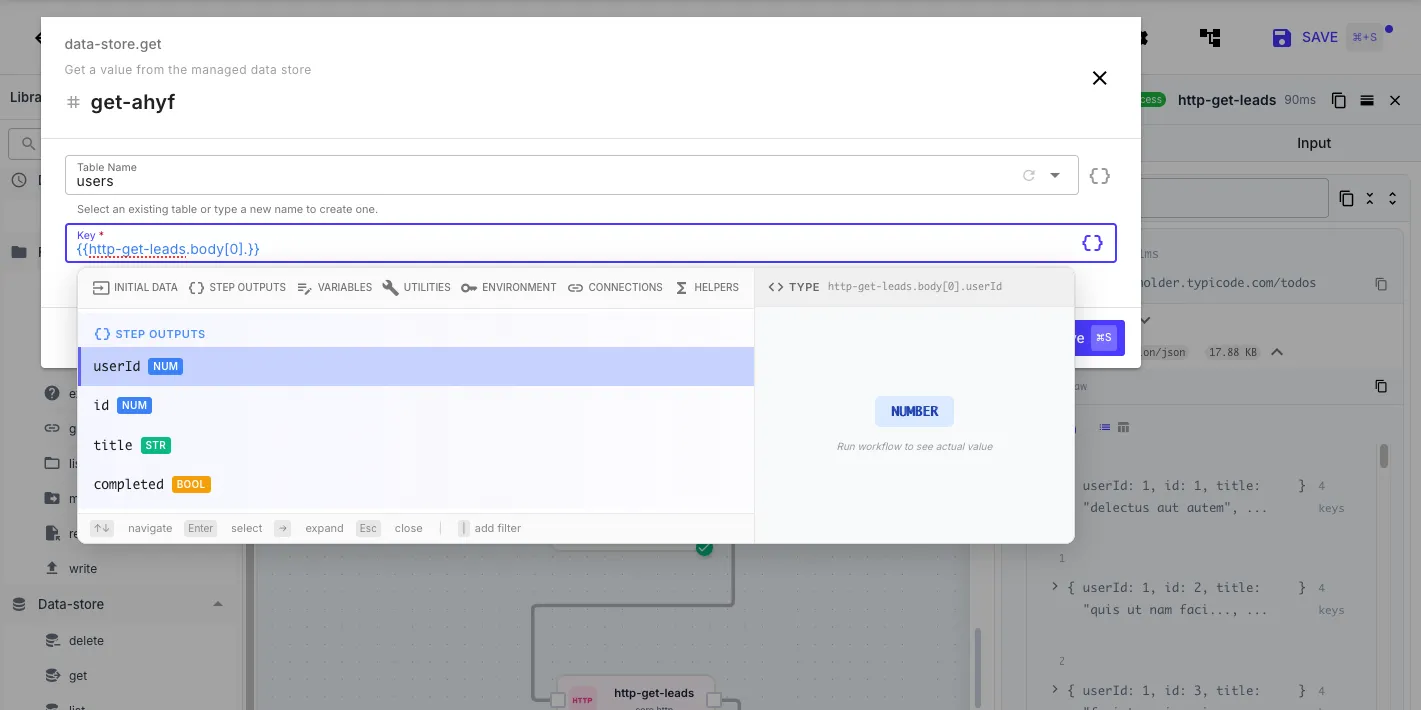Switch the output viewer to list view
The image size is (1421, 710).
[x=1104, y=427]
